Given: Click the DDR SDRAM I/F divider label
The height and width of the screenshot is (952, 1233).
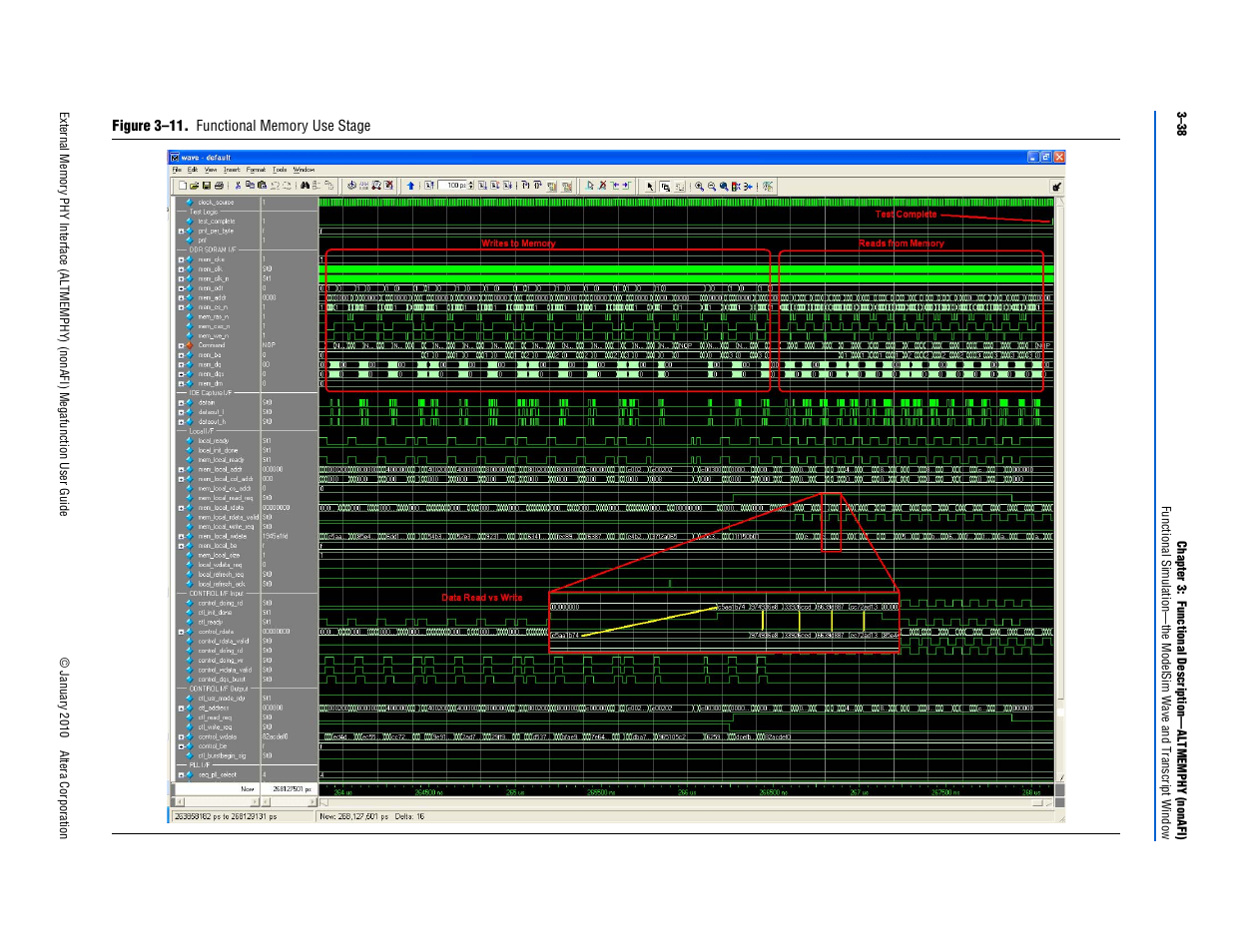Looking at the screenshot, I should coord(213,250).
